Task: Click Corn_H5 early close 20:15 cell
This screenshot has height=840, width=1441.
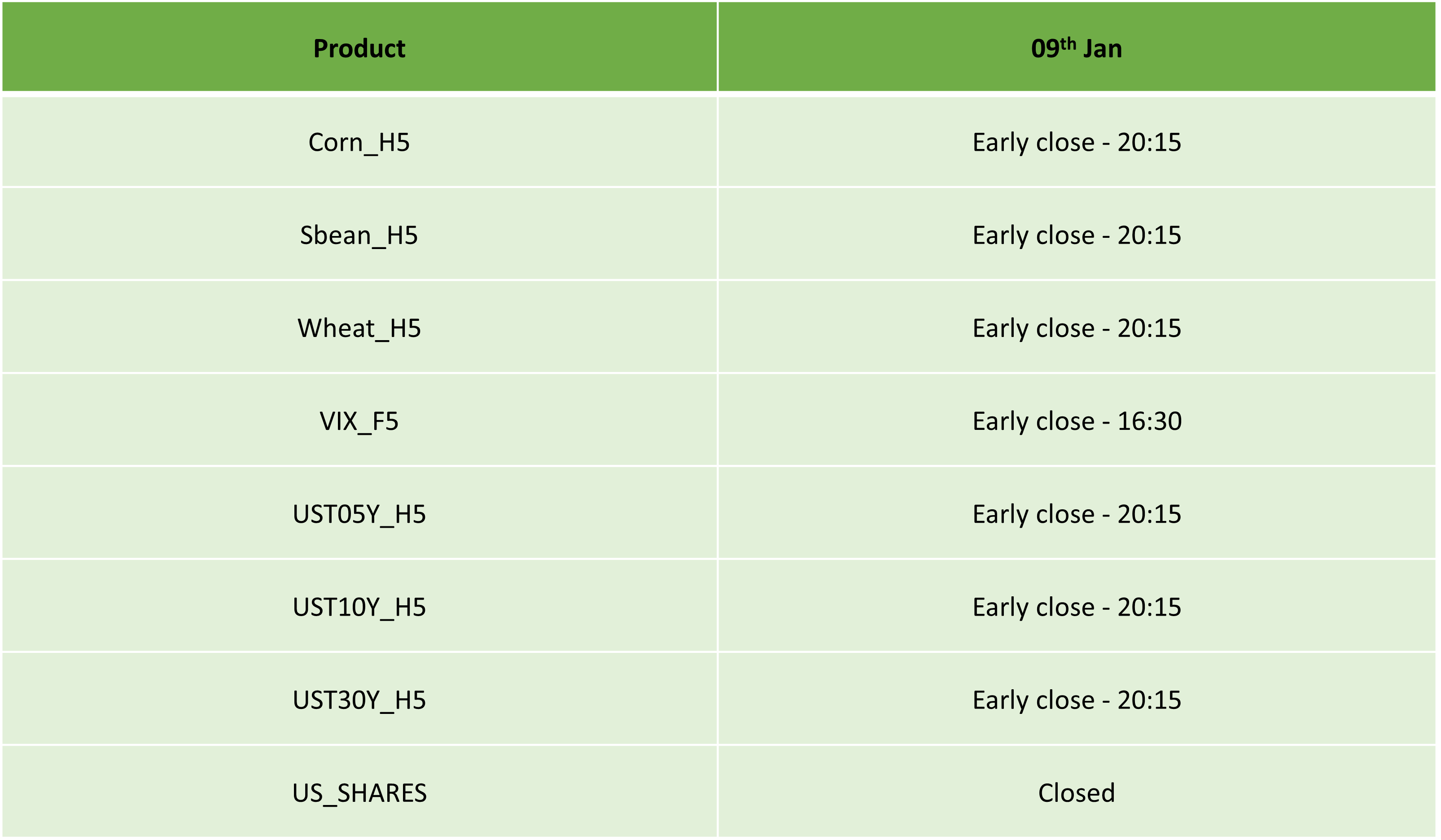Action: [1077, 142]
